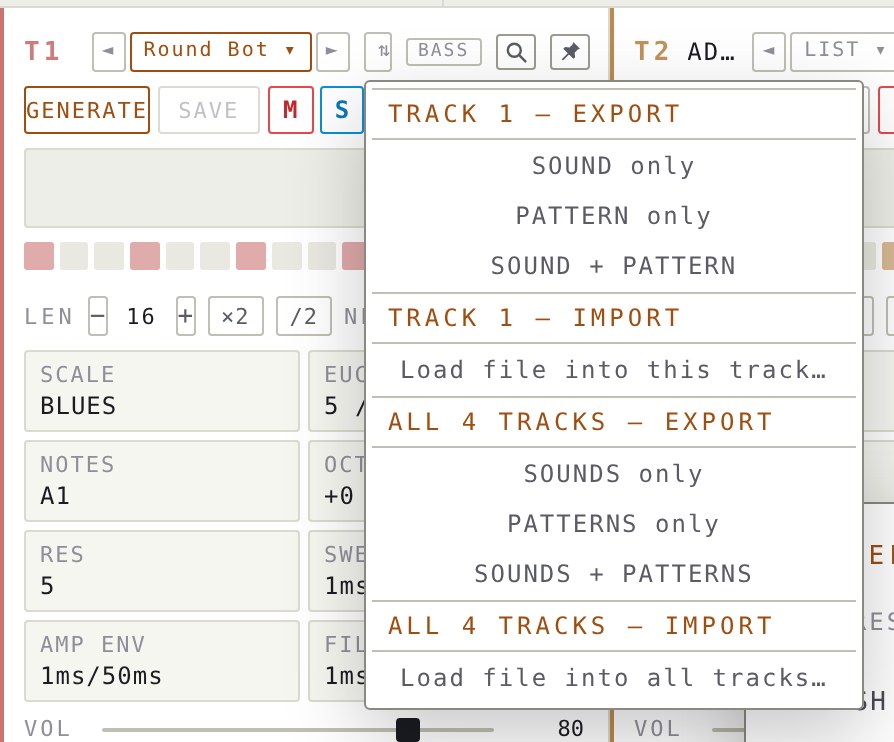The width and height of the screenshot is (894, 742).
Task: Open the T2 LIST dropdown
Action: coord(843,52)
